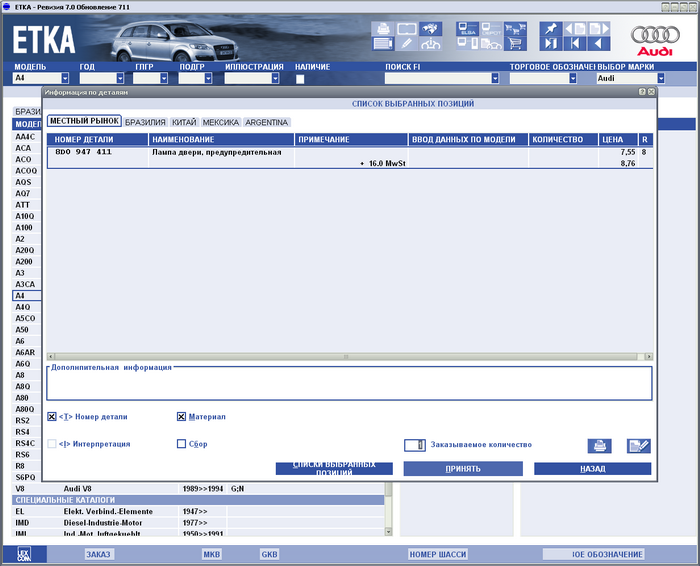The width and height of the screenshot is (700, 566).
Task: Click the previous page arrow icon
Action: (575, 29)
